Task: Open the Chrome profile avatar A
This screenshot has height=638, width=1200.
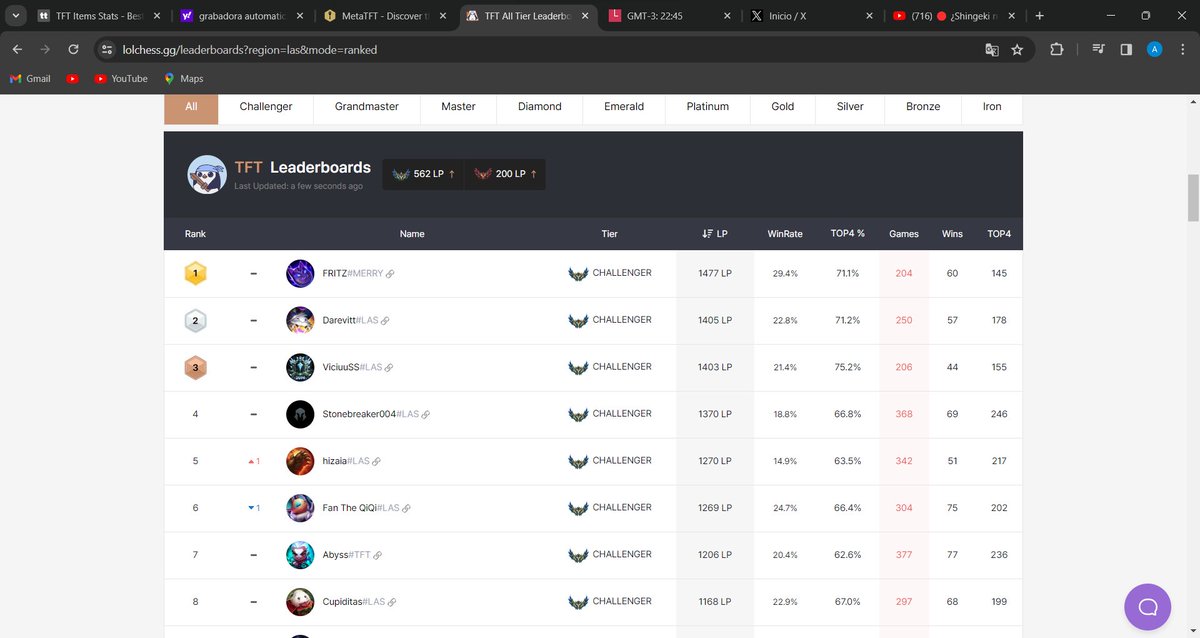Action: (x=1154, y=49)
